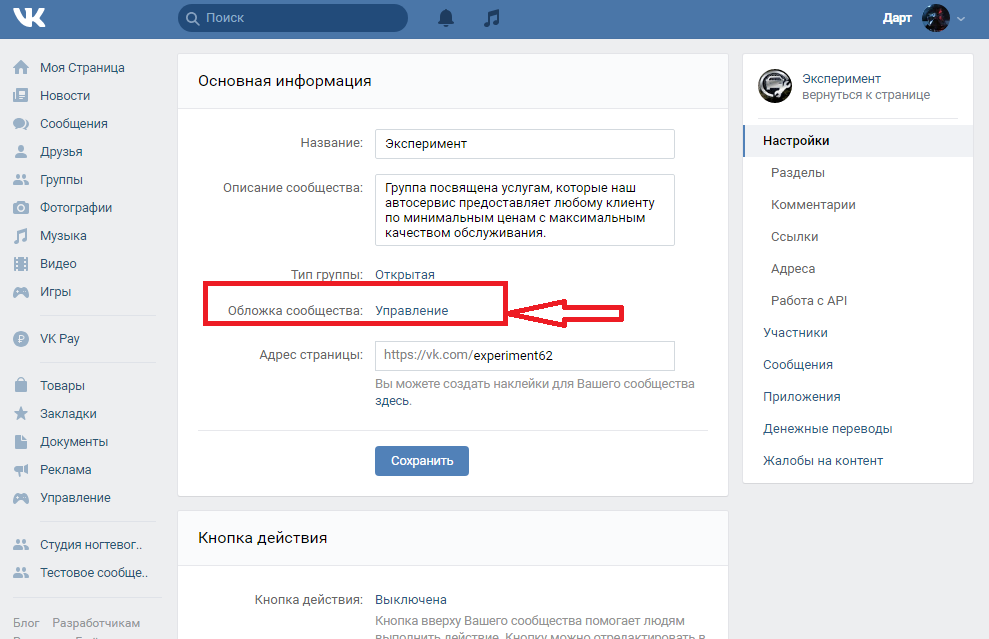Screen dimensions: 989x639
Task: Open the Участники settings section
Action: [795, 333]
